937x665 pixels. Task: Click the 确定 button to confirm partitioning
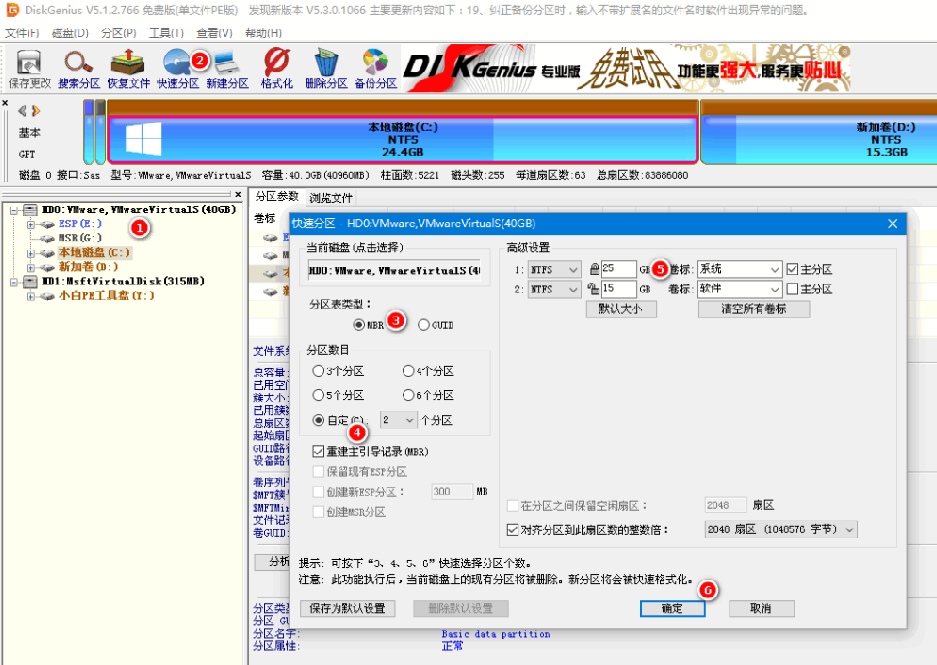click(672, 608)
